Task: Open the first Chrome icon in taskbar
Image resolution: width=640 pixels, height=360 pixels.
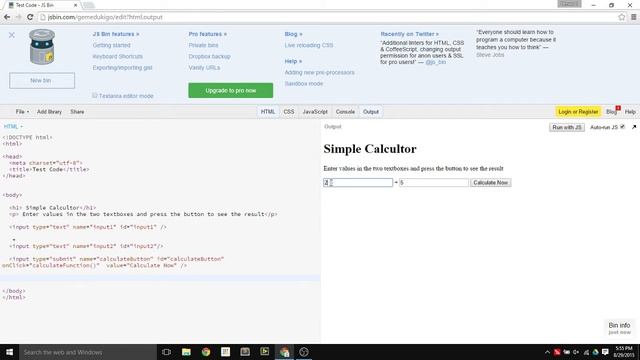Action: 206,352
